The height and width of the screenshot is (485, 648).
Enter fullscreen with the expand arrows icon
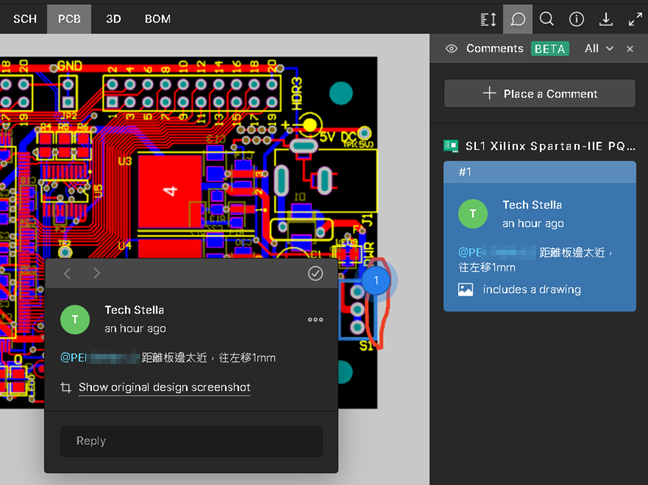click(x=635, y=19)
